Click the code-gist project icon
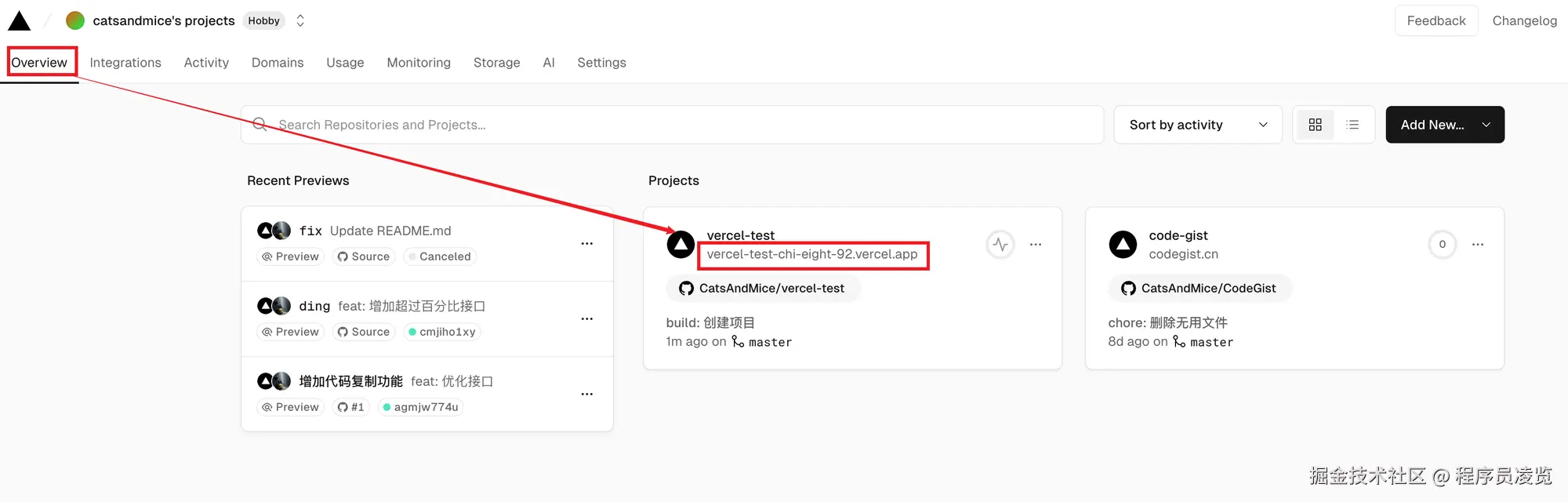This screenshot has height=502, width=1568. pyautogui.click(x=1123, y=245)
